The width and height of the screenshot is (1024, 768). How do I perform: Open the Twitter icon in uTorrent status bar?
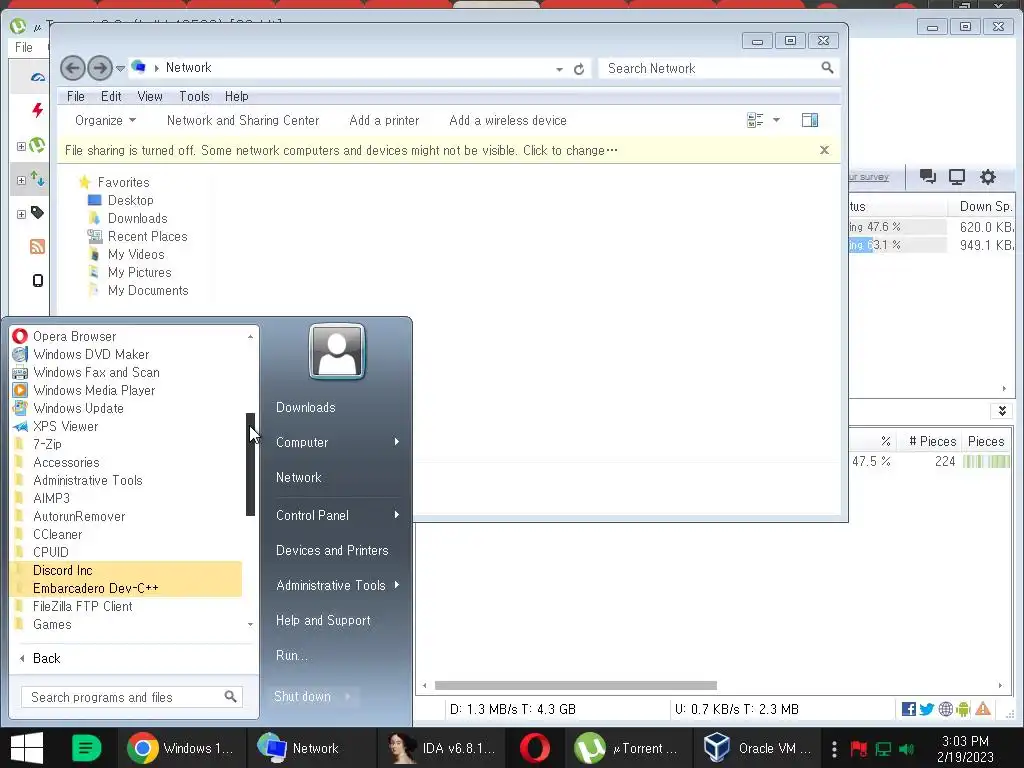click(x=926, y=709)
